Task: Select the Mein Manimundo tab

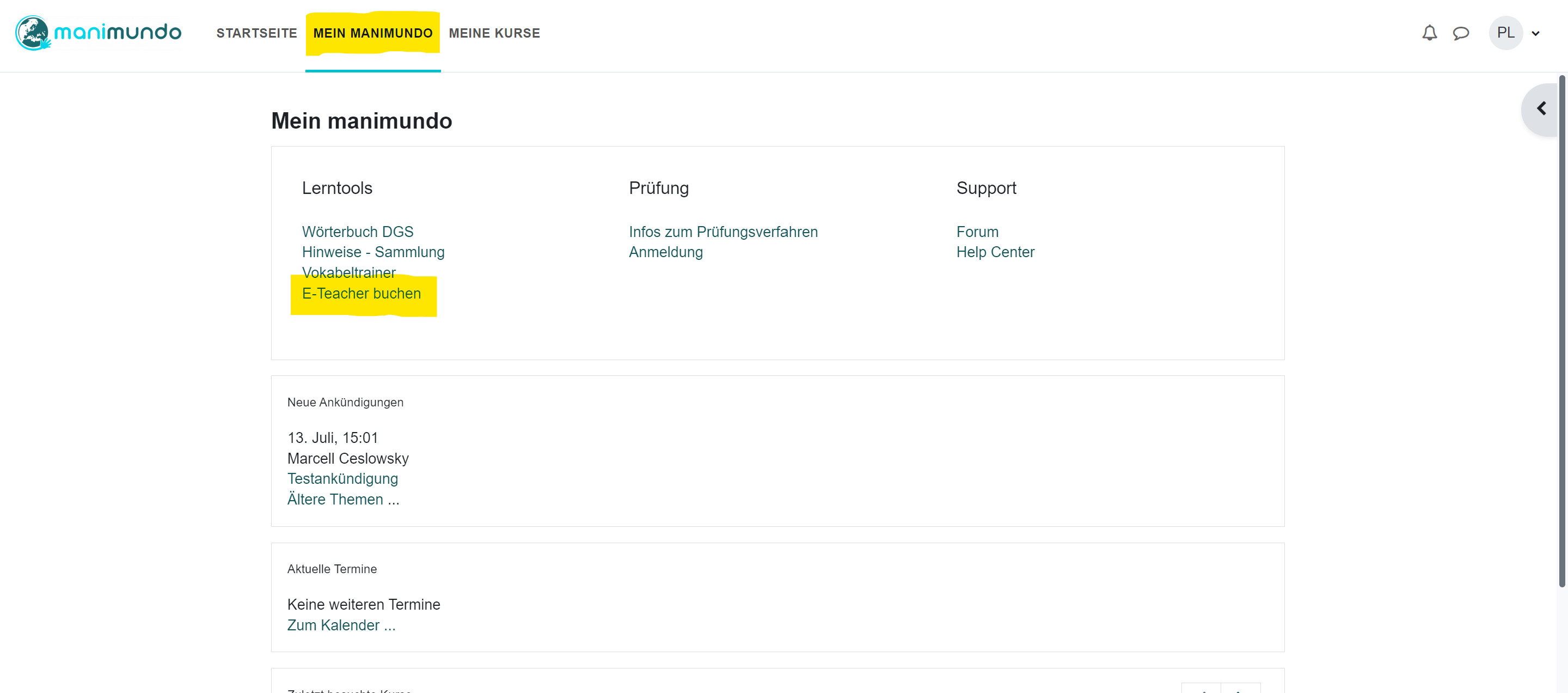Action: tap(372, 33)
